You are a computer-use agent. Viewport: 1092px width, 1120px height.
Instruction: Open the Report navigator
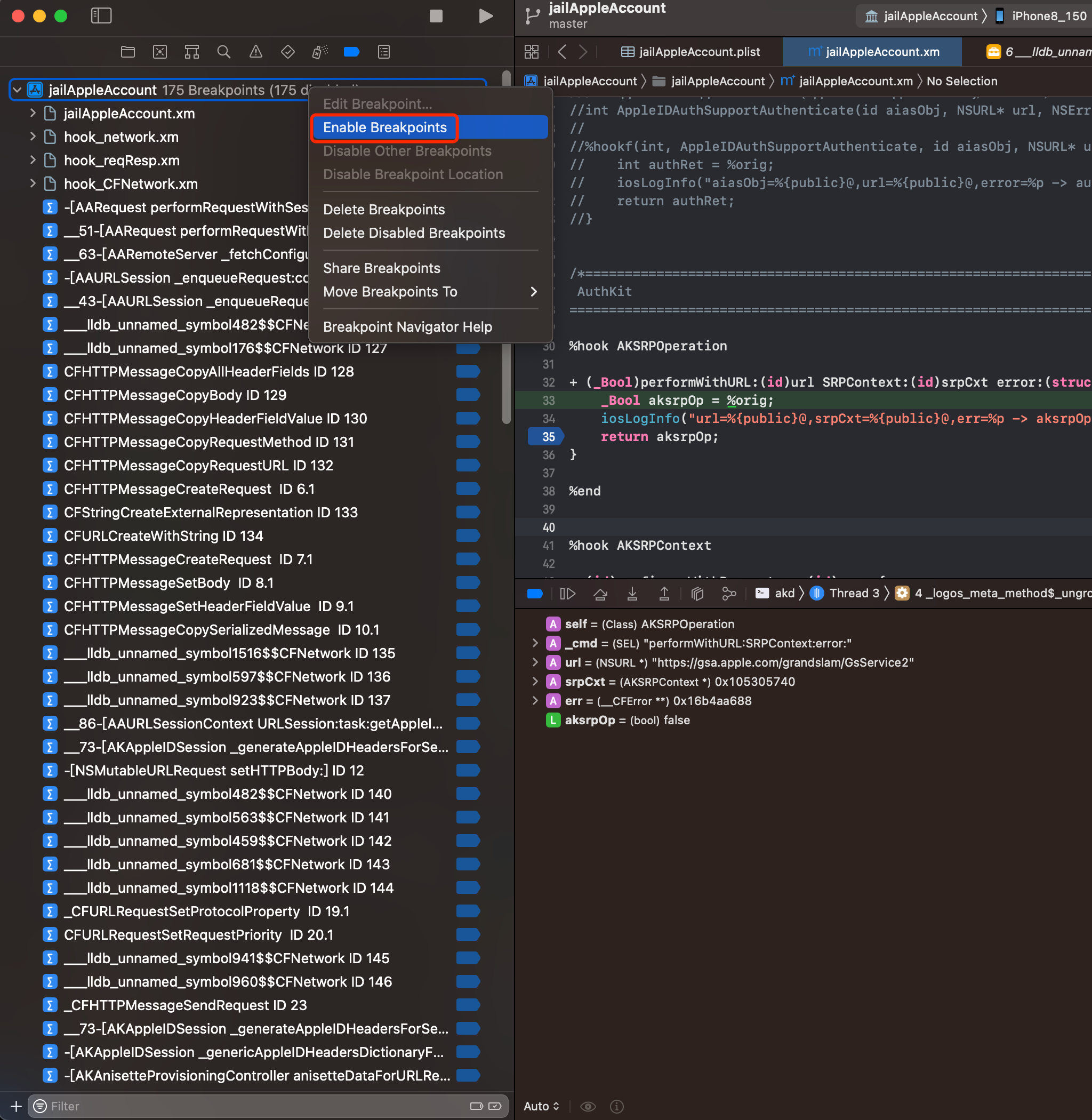click(x=384, y=52)
